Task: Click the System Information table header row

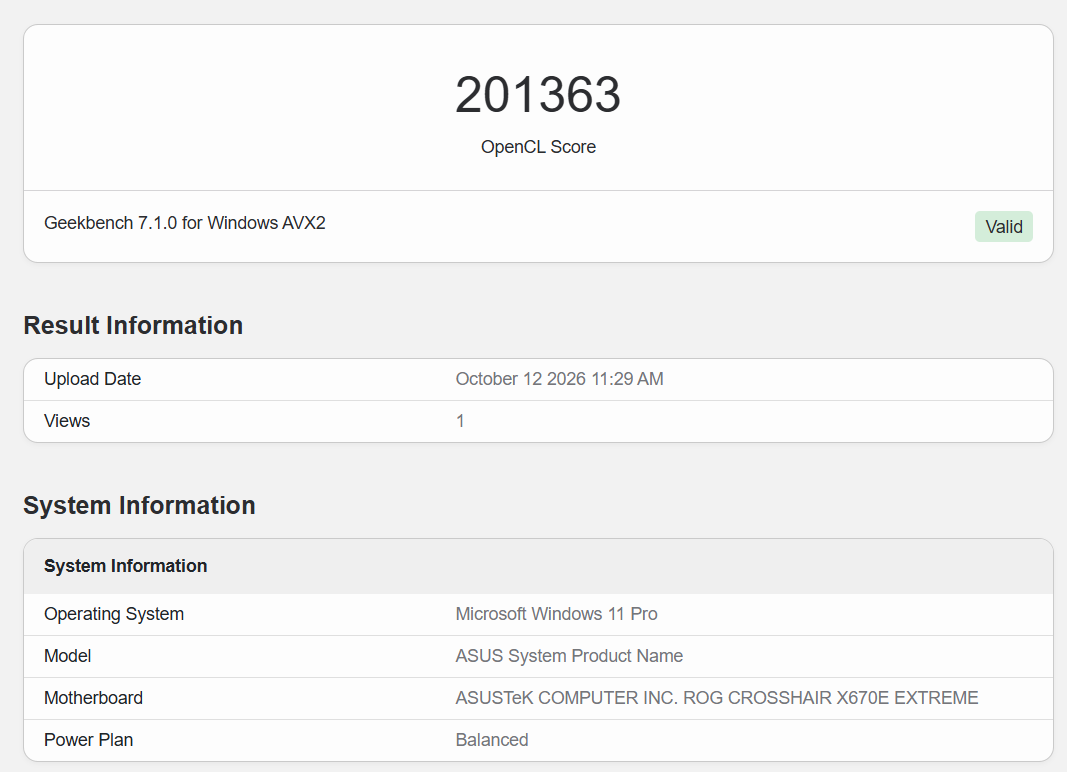Action: coord(538,566)
